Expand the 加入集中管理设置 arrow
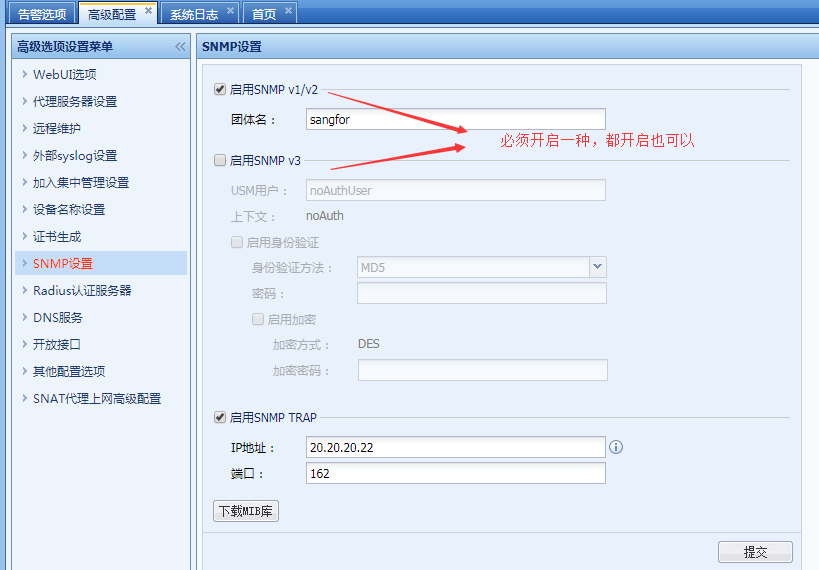This screenshot has height=570, width=819. (25, 182)
